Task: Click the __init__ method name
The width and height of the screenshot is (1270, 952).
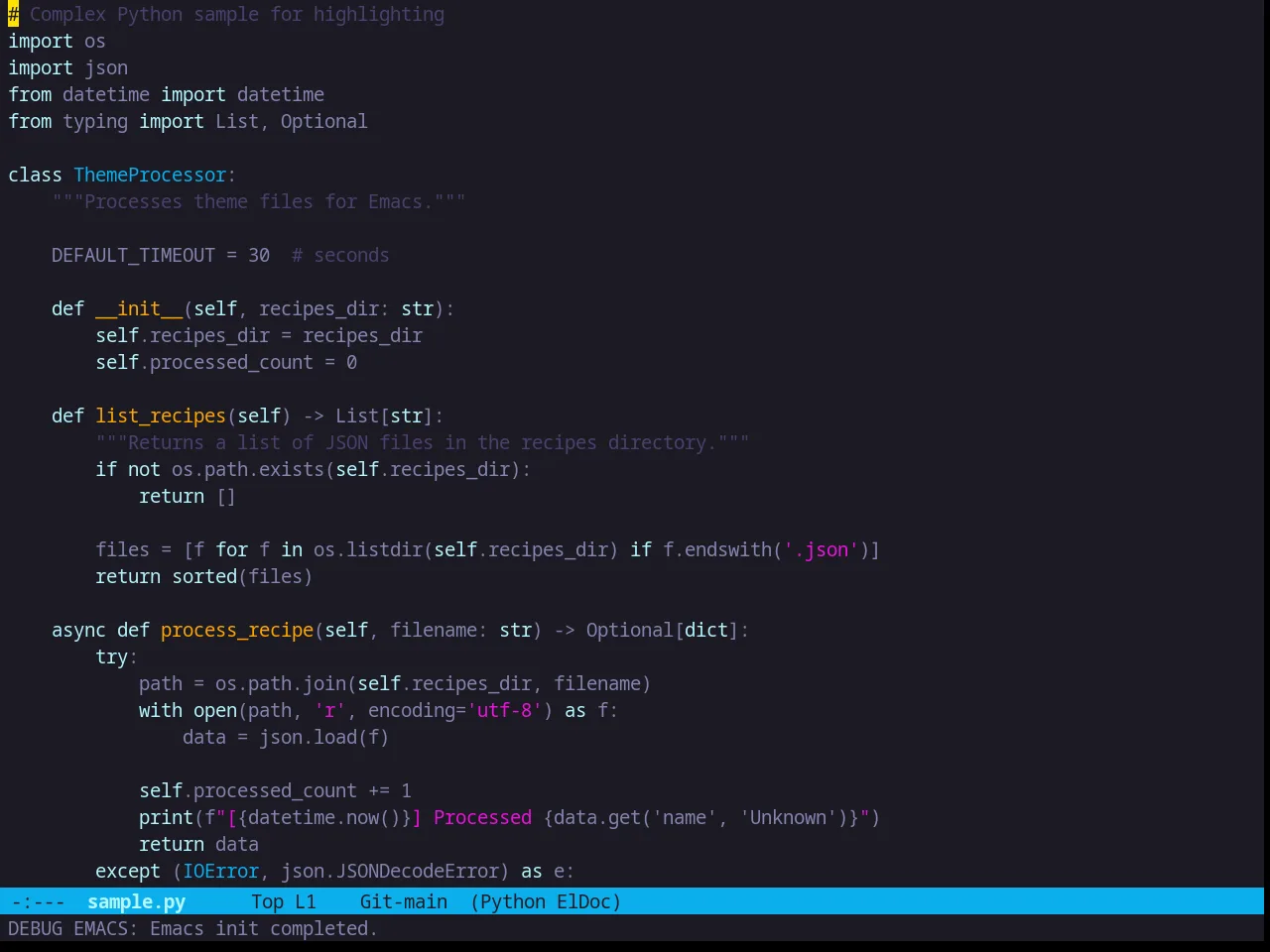Action: click(139, 308)
